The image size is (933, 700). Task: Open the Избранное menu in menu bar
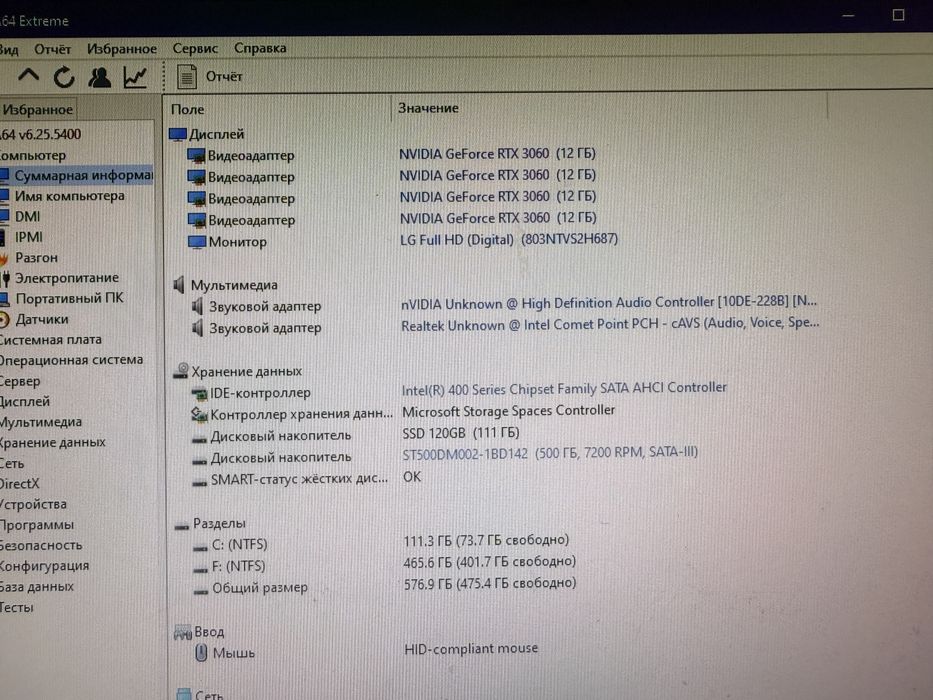122,49
